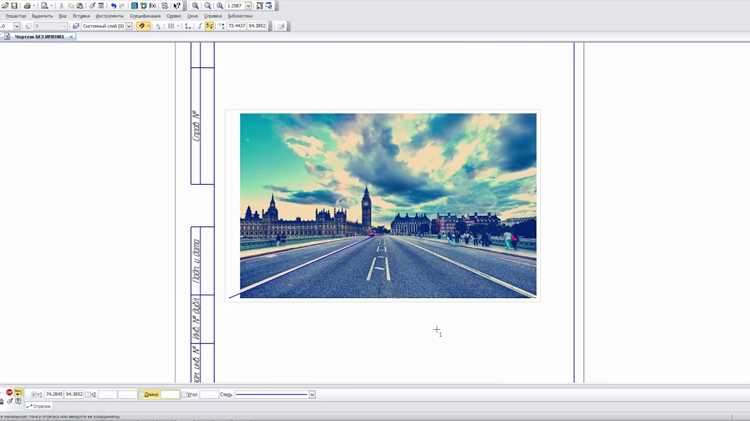Click the Print icon in the toolbar
The height and width of the screenshot is (421, 750).
[x=27, y=6]
